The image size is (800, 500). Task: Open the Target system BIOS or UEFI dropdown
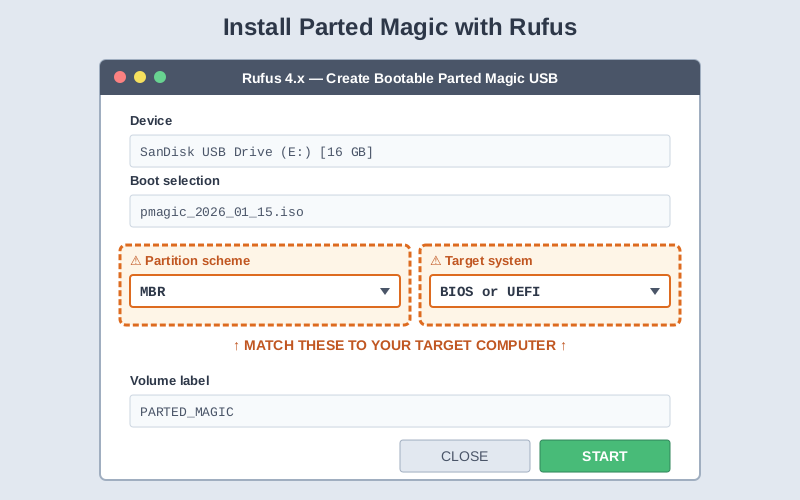tap(549, 291)
